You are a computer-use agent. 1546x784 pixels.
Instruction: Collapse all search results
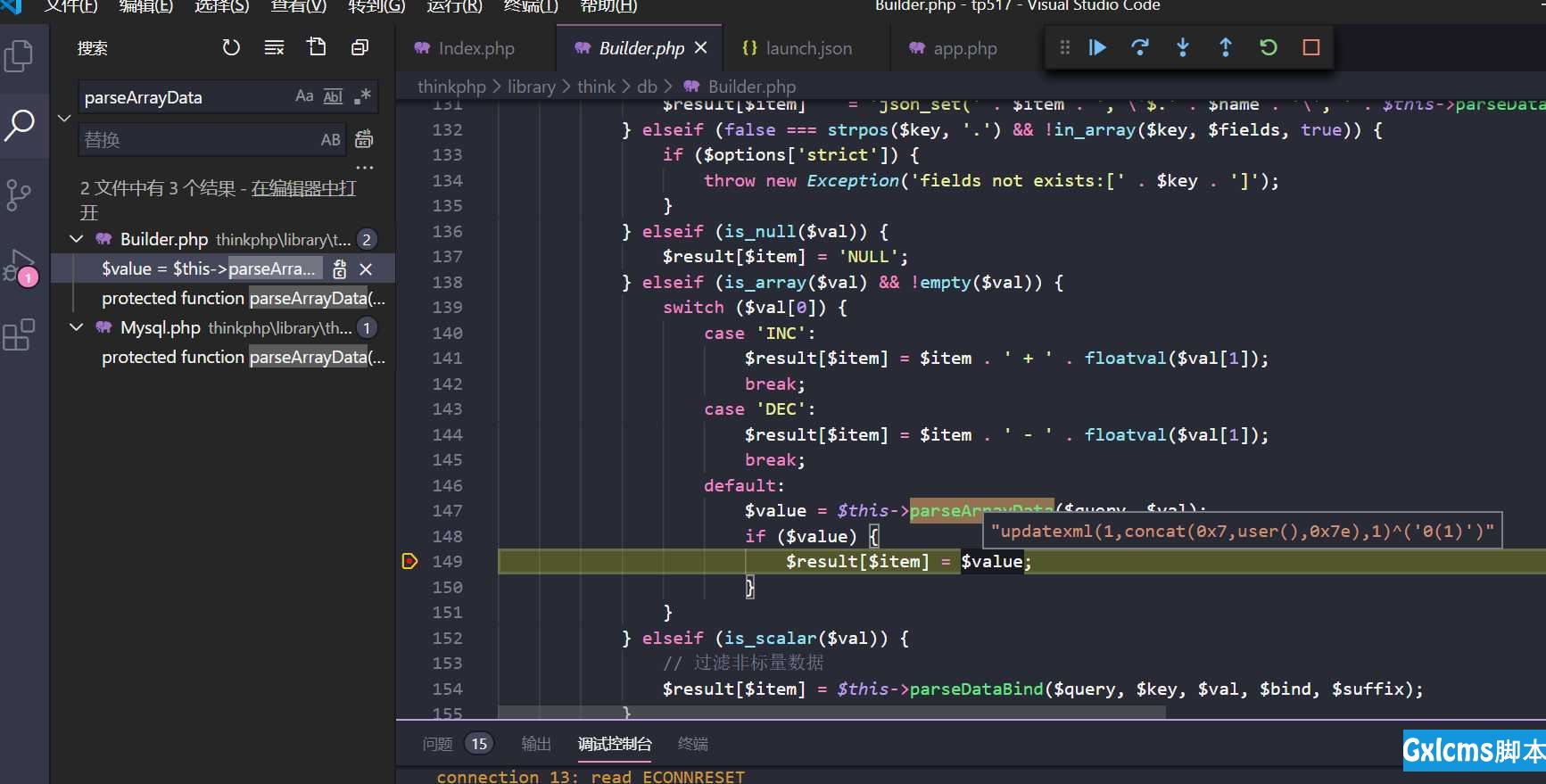coord(360,47)
